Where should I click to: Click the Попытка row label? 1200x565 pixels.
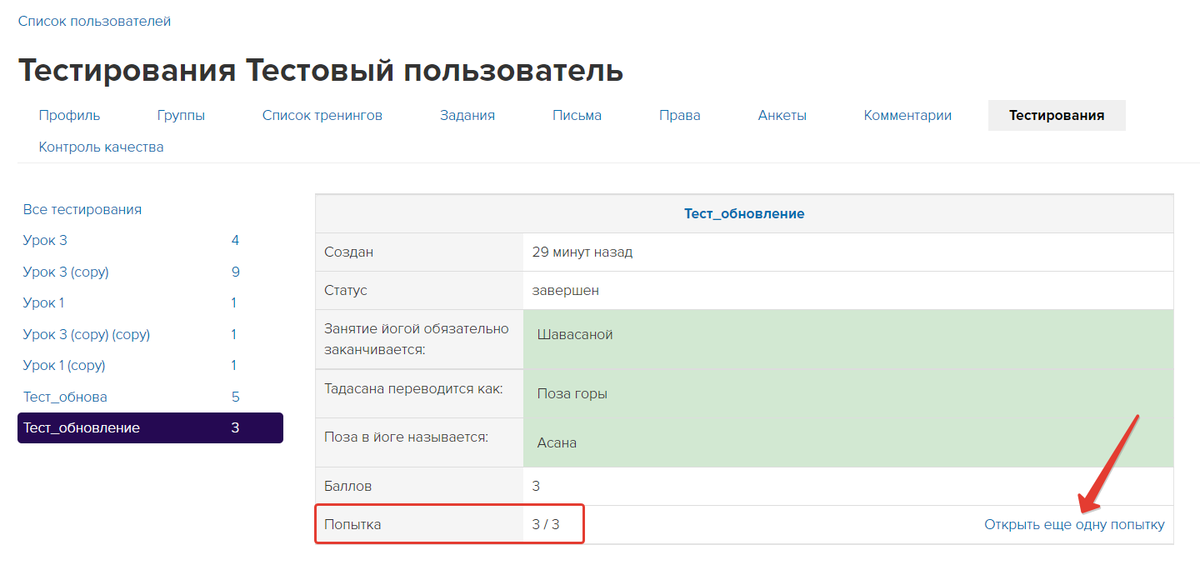click(x=353, y=524)
